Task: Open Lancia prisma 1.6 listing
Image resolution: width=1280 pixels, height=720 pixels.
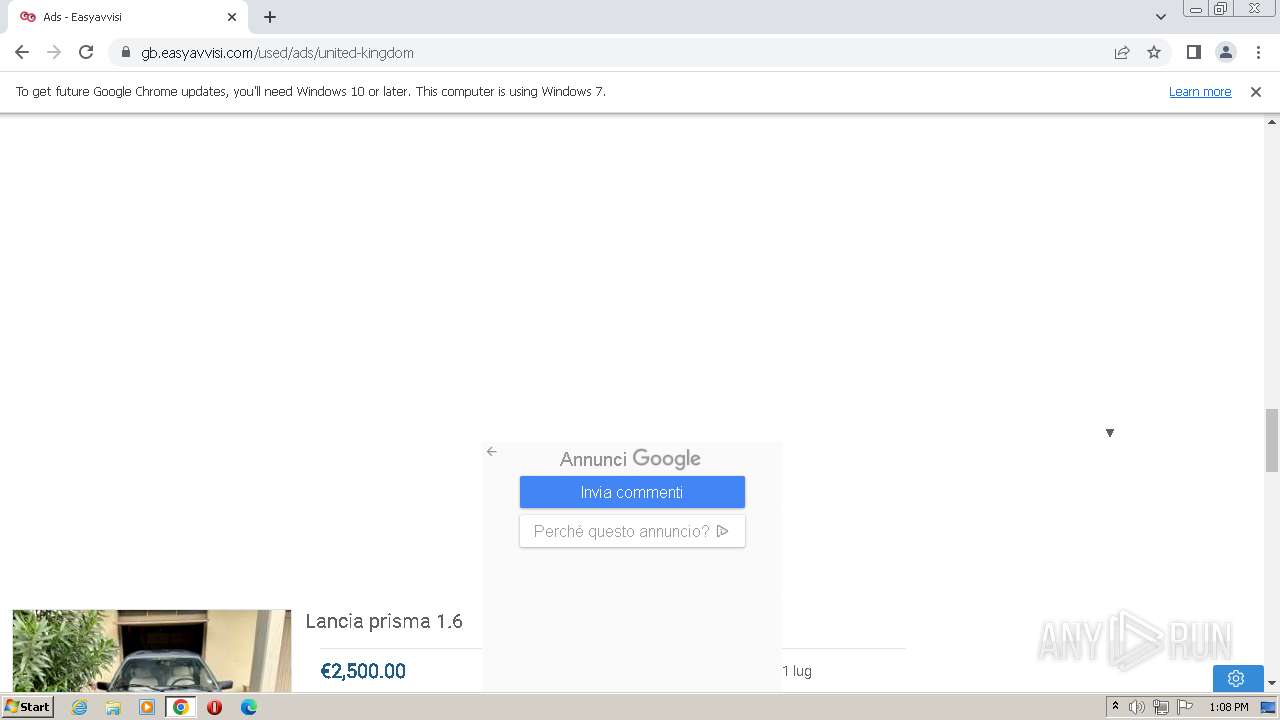Action: coord(384,621)
